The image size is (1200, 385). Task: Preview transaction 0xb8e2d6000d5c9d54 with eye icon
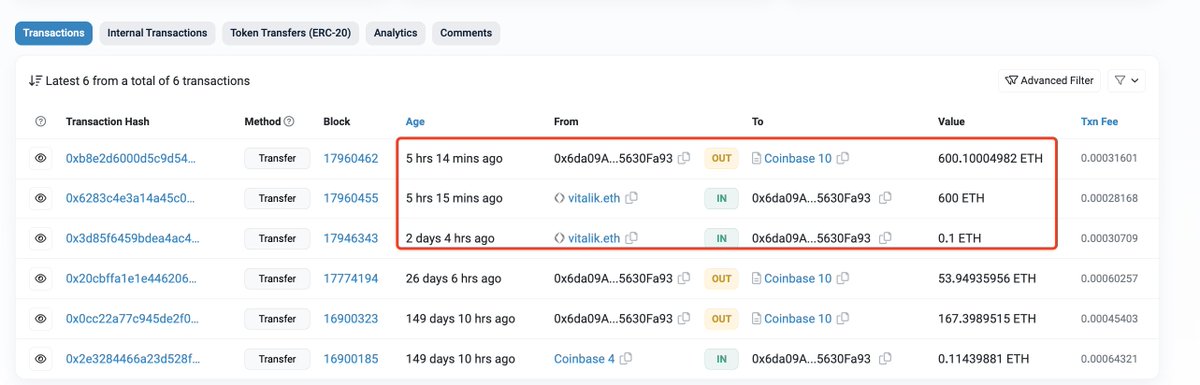click(41, 158)
